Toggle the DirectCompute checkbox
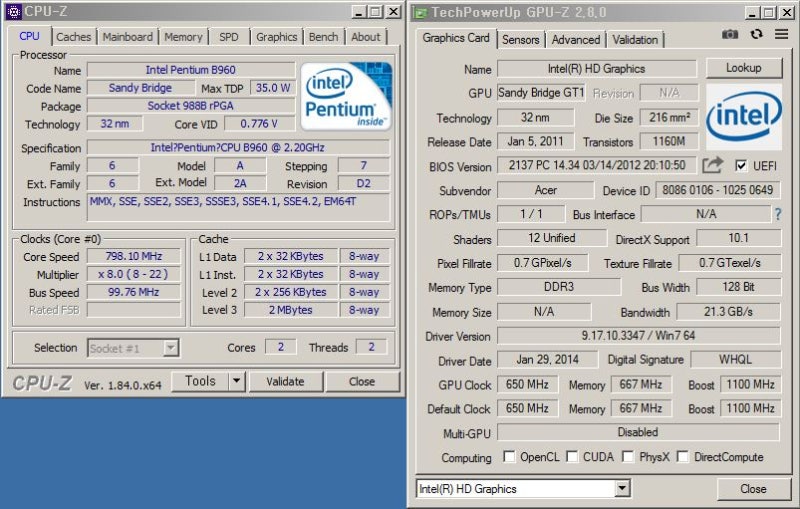This screenshot has width=800, height=509. coord(682,456)
